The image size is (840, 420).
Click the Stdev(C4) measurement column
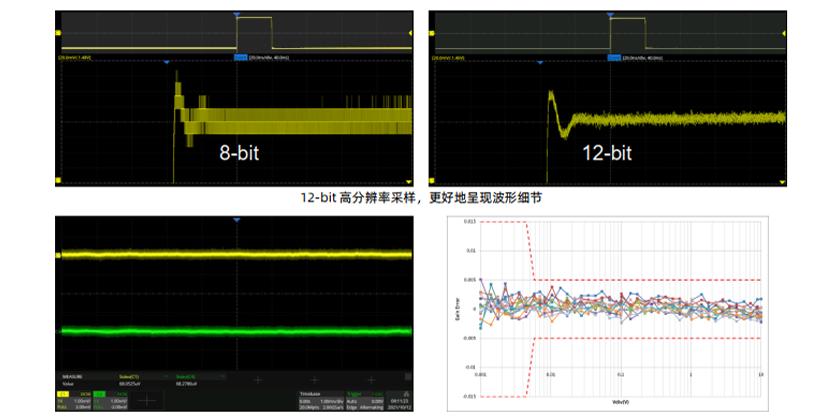point(187,379)
